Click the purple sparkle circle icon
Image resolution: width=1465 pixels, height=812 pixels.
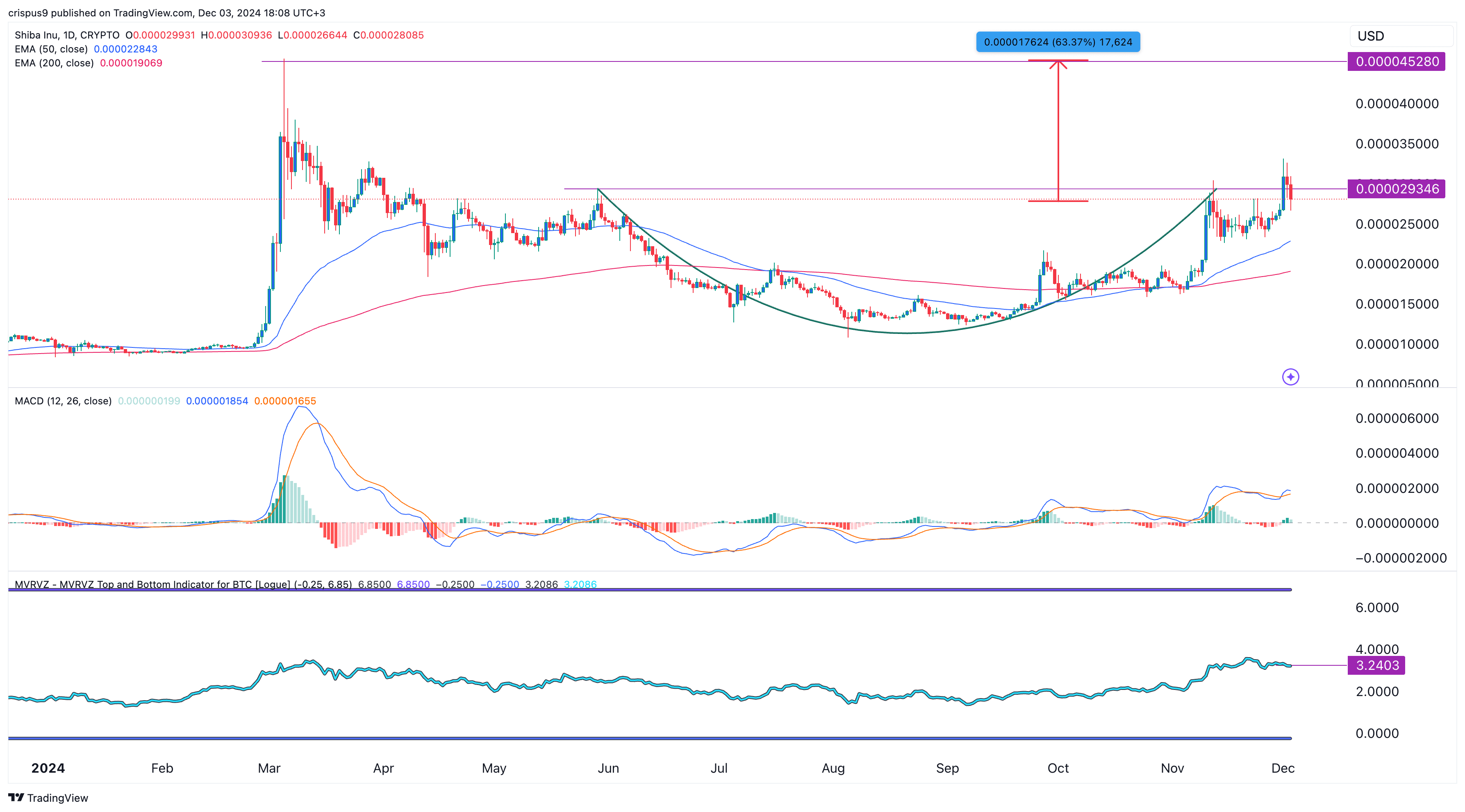coord(1290,377)
